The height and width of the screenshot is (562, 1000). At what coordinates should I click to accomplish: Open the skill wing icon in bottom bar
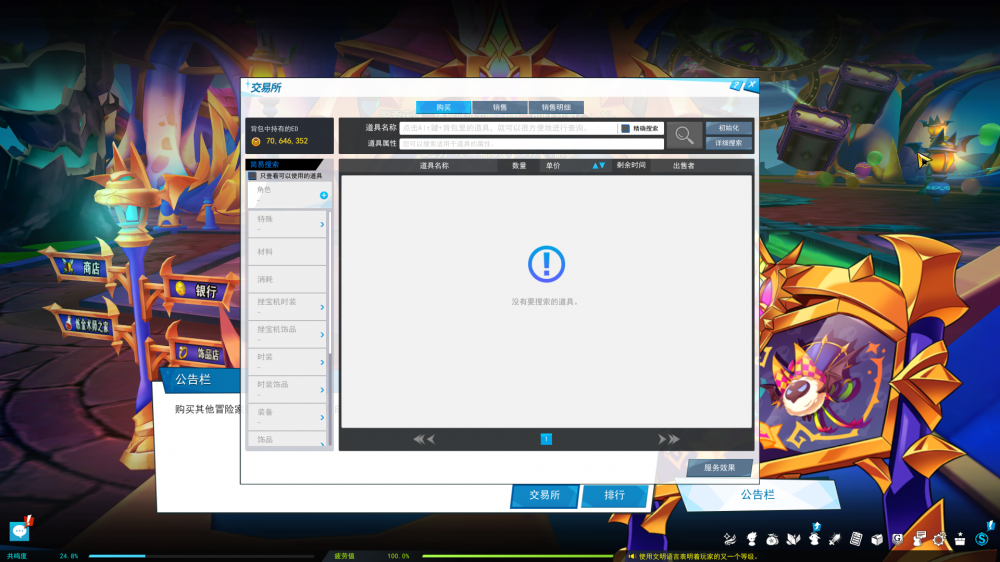click(730, 539)
